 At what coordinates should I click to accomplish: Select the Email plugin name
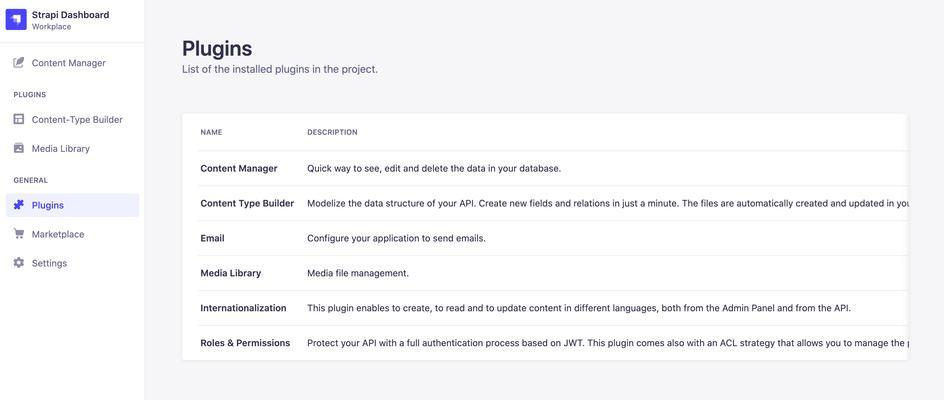tap(213, 238)
